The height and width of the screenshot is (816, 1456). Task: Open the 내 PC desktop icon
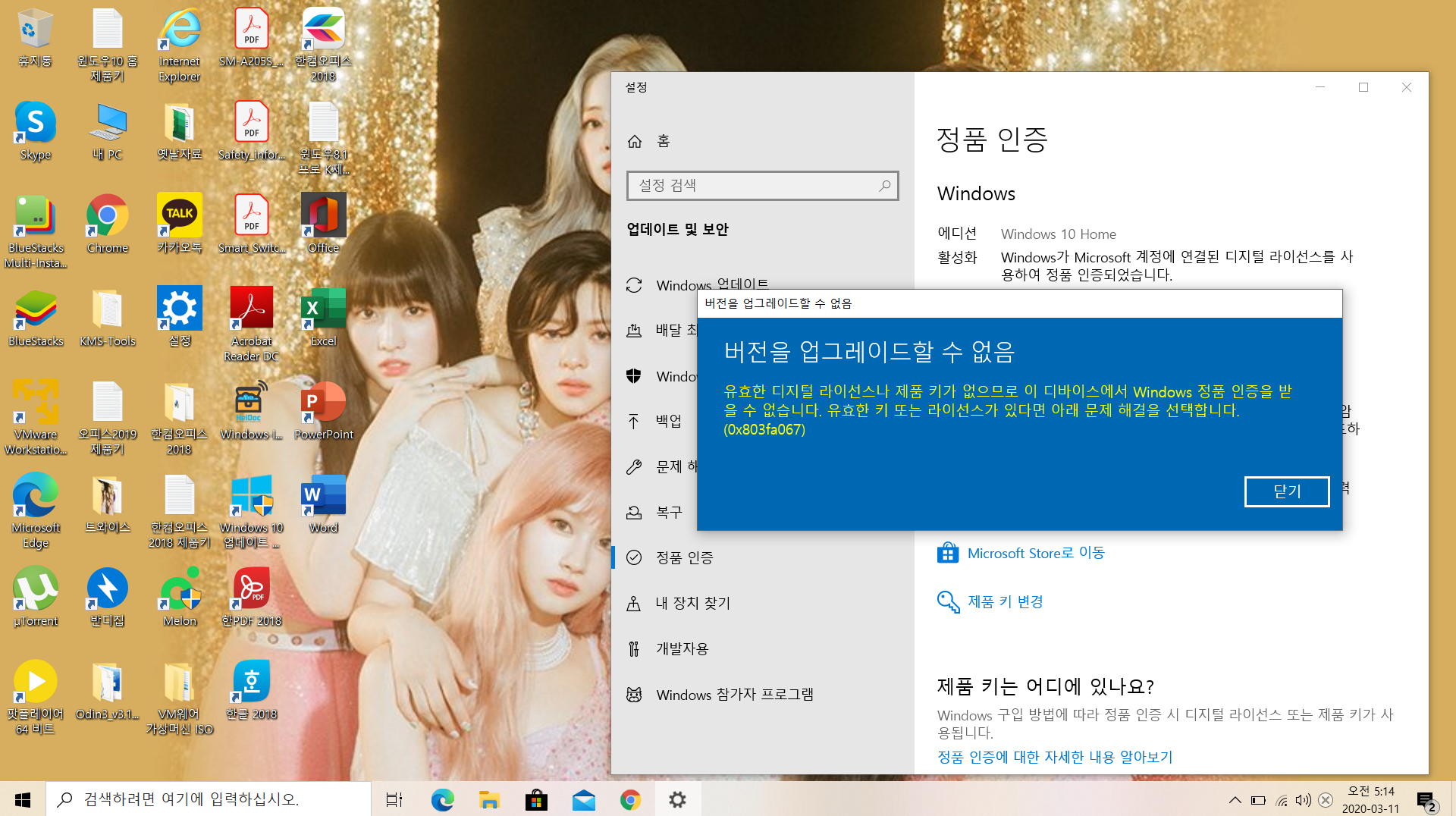[107, 130]
